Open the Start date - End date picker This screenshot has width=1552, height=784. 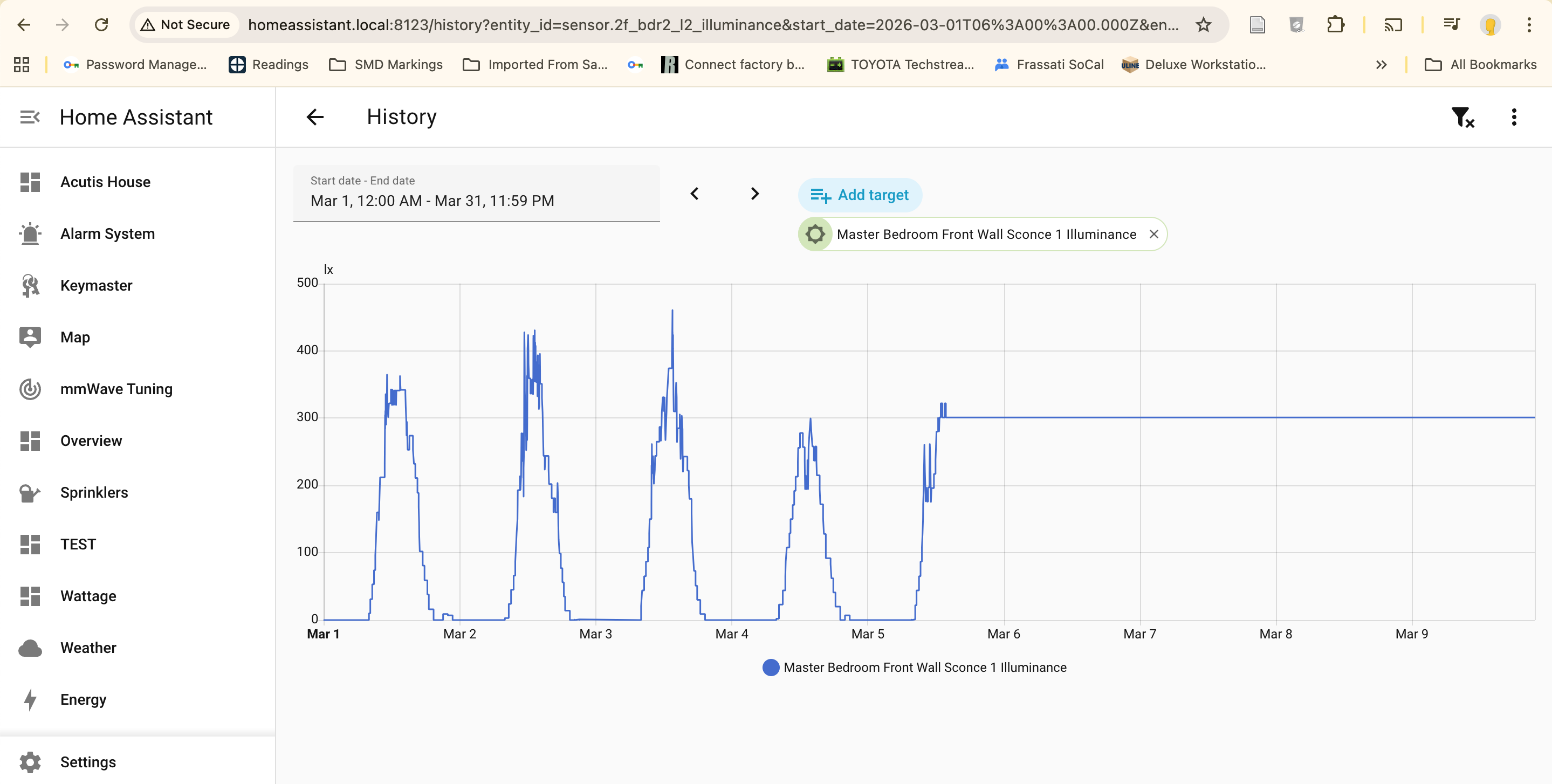[476, 194]
